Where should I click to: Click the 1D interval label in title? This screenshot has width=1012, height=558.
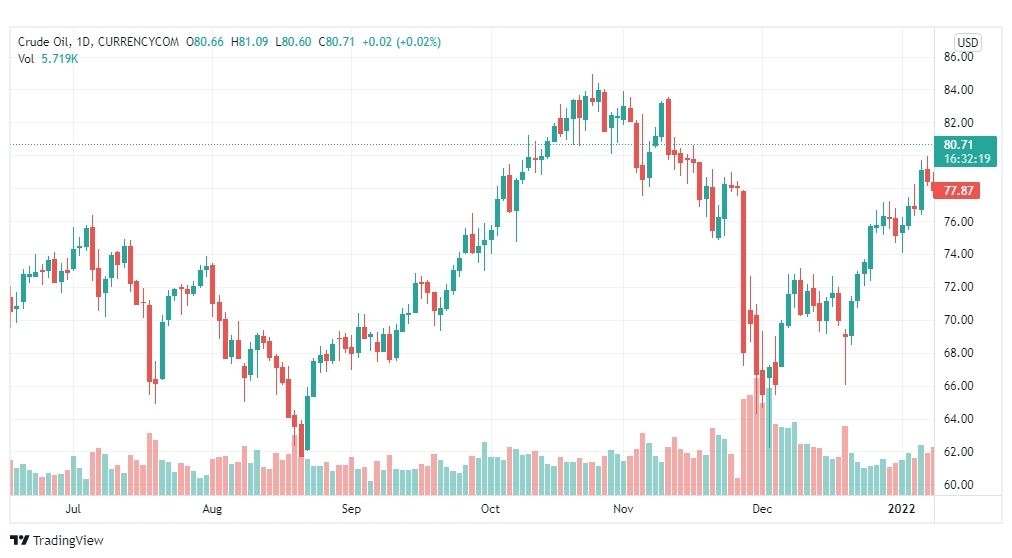click(84, 42)
